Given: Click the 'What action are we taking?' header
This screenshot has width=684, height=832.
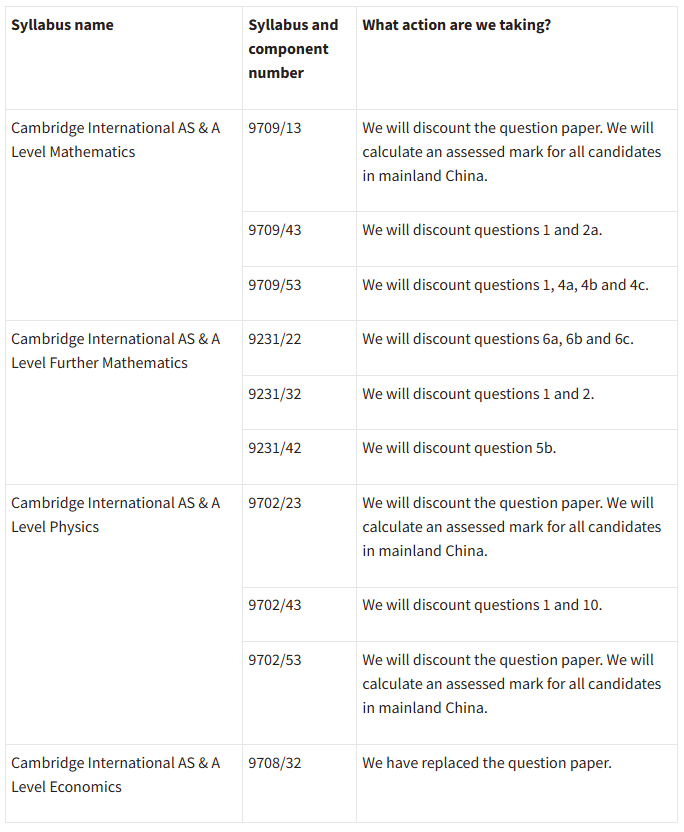Looking at the screenshot, I should click(456, 25).
